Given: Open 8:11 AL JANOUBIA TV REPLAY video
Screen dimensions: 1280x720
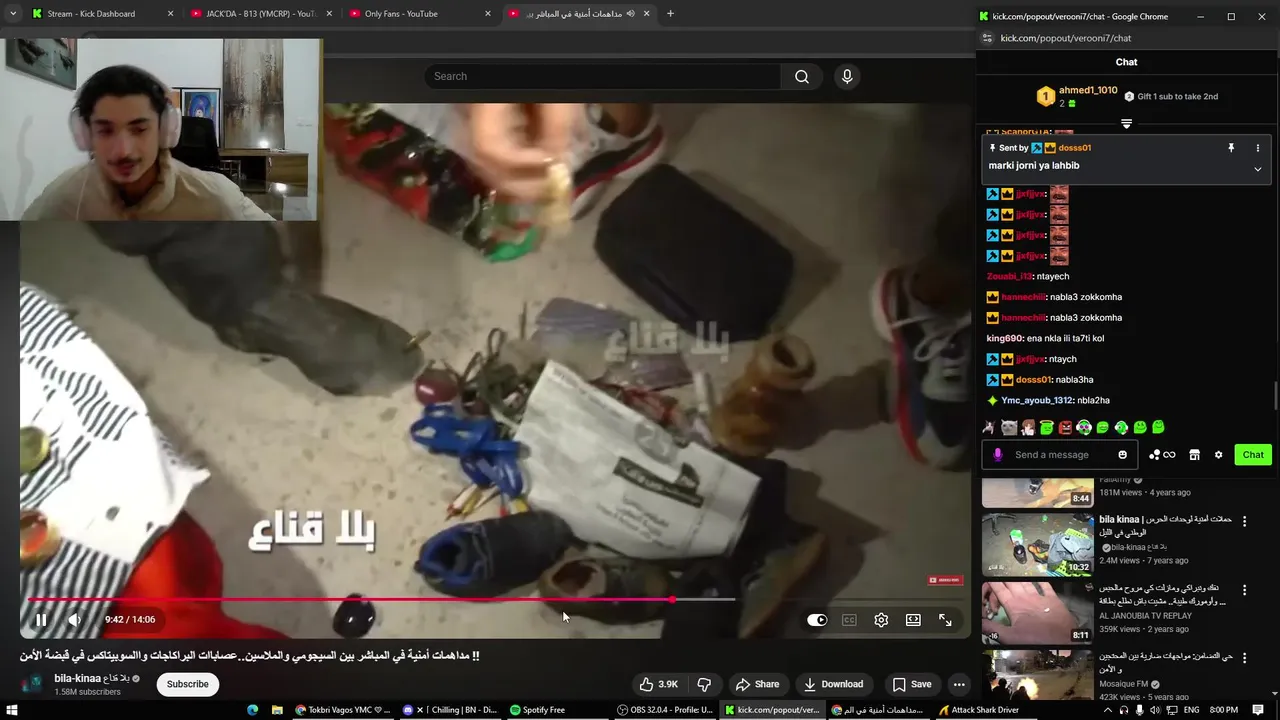Looking at the screenshot, I should pos(1038,612).
